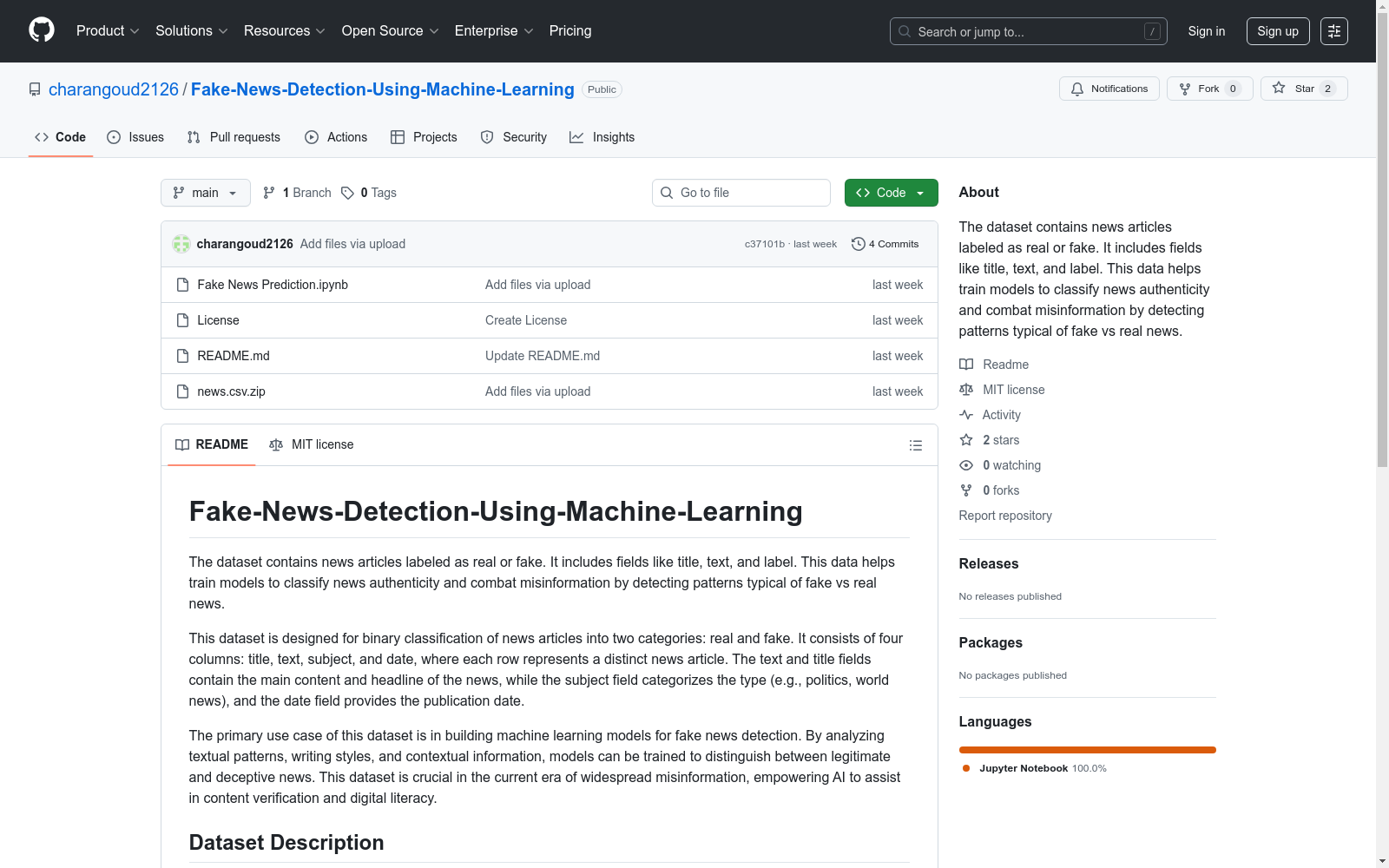Image resolution: width=1389 pixels, height=868 pixels.
Task: Click the Jupyter Notebook 100.0% language link
Action: click(x=1035, y=768)
